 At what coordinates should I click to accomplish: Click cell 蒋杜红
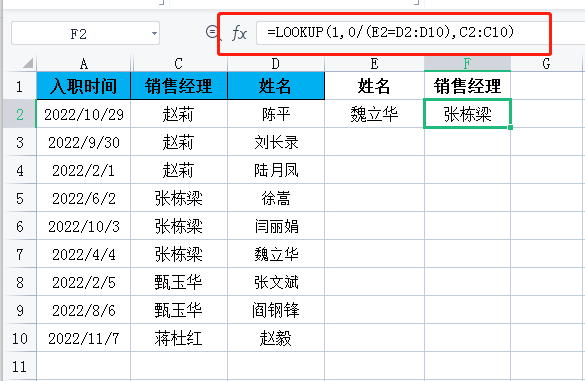179,338
